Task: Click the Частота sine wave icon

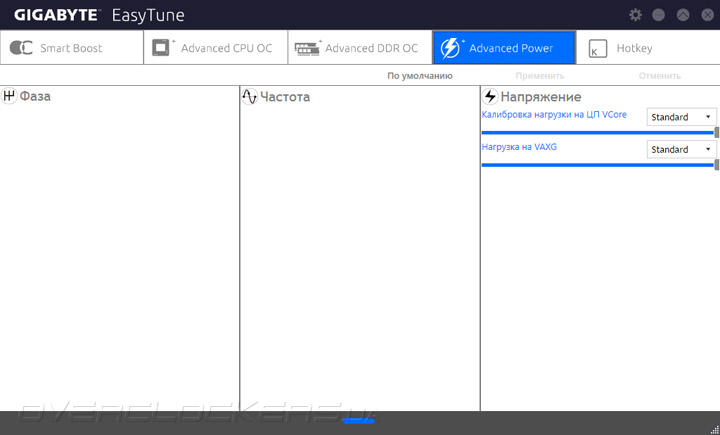Action: point(249,96)
